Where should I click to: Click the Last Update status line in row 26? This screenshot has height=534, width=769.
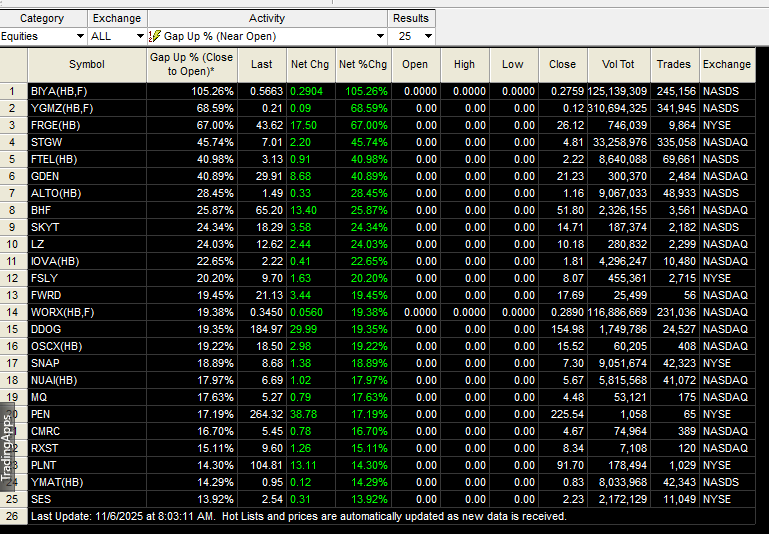(299, 516)
